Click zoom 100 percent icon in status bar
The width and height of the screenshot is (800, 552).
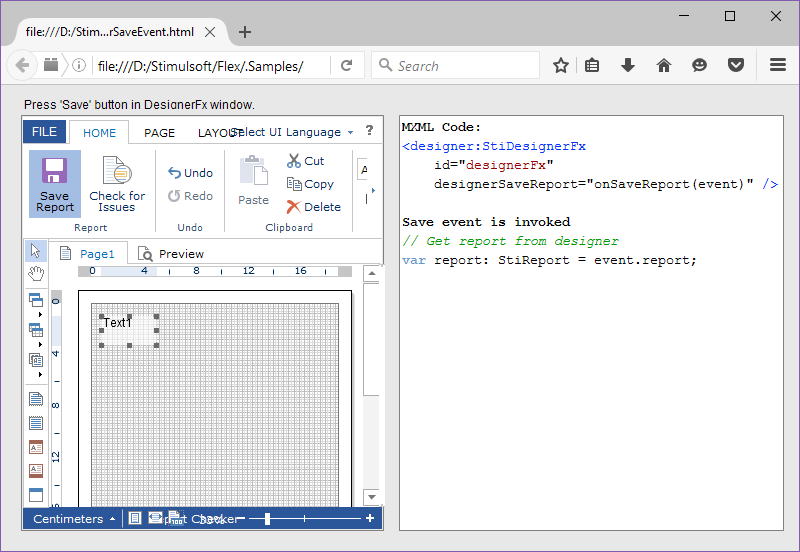pos(175,518)
